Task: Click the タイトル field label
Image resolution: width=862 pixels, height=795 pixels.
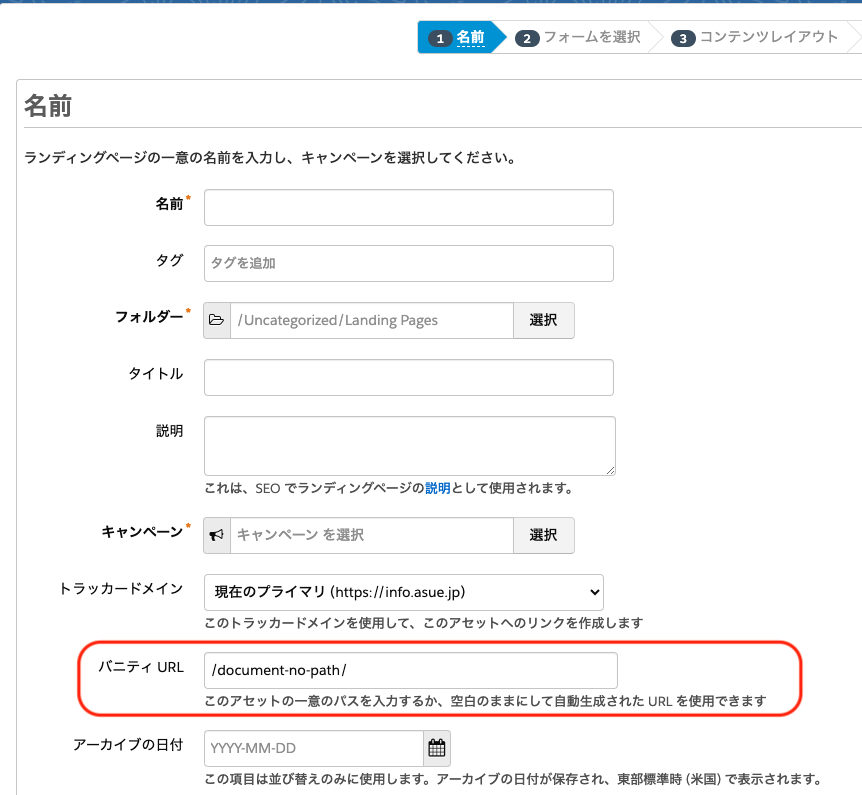Action: point(156,374)
